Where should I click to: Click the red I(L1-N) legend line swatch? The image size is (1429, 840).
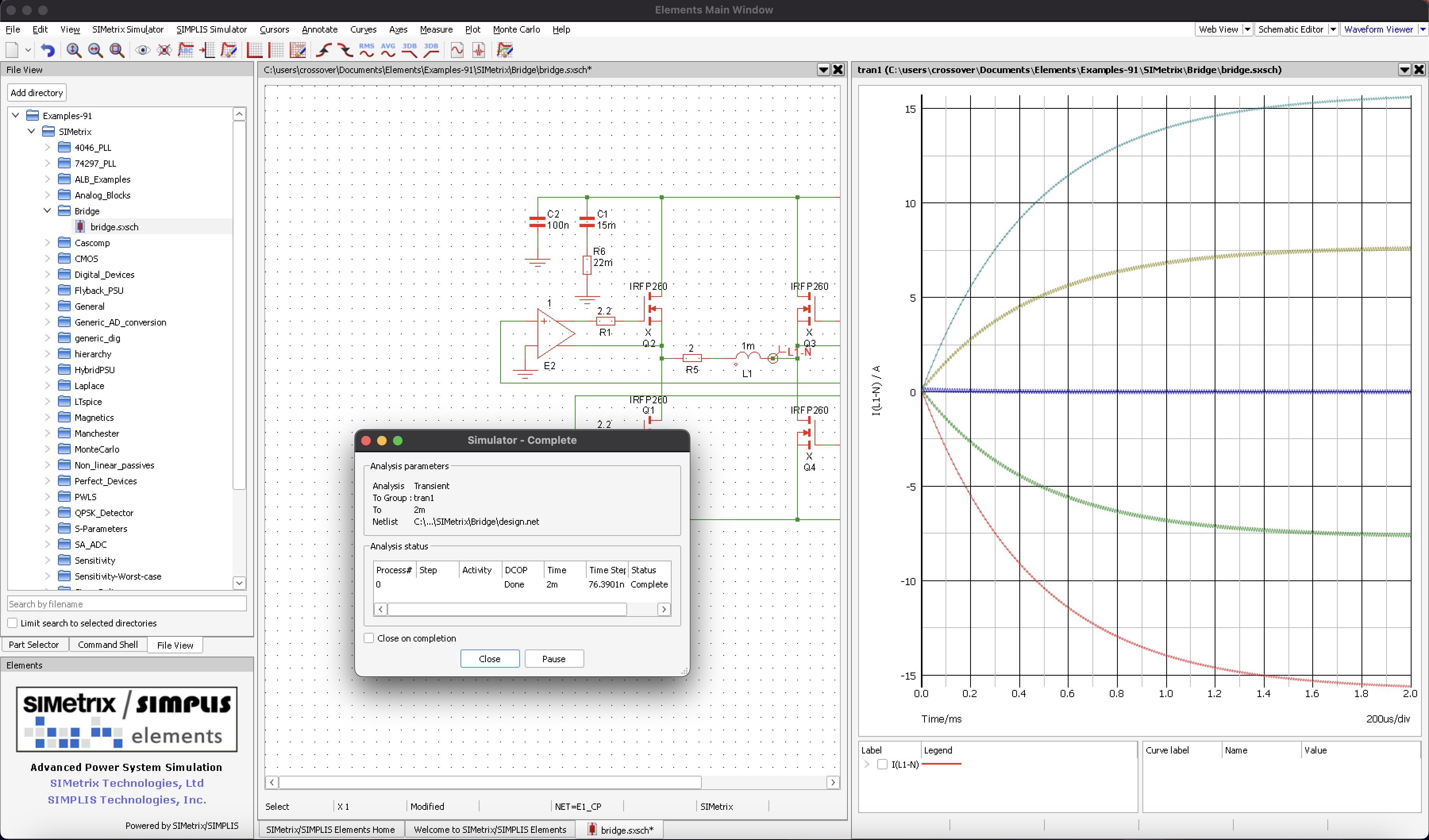click(x=941, y=765)
